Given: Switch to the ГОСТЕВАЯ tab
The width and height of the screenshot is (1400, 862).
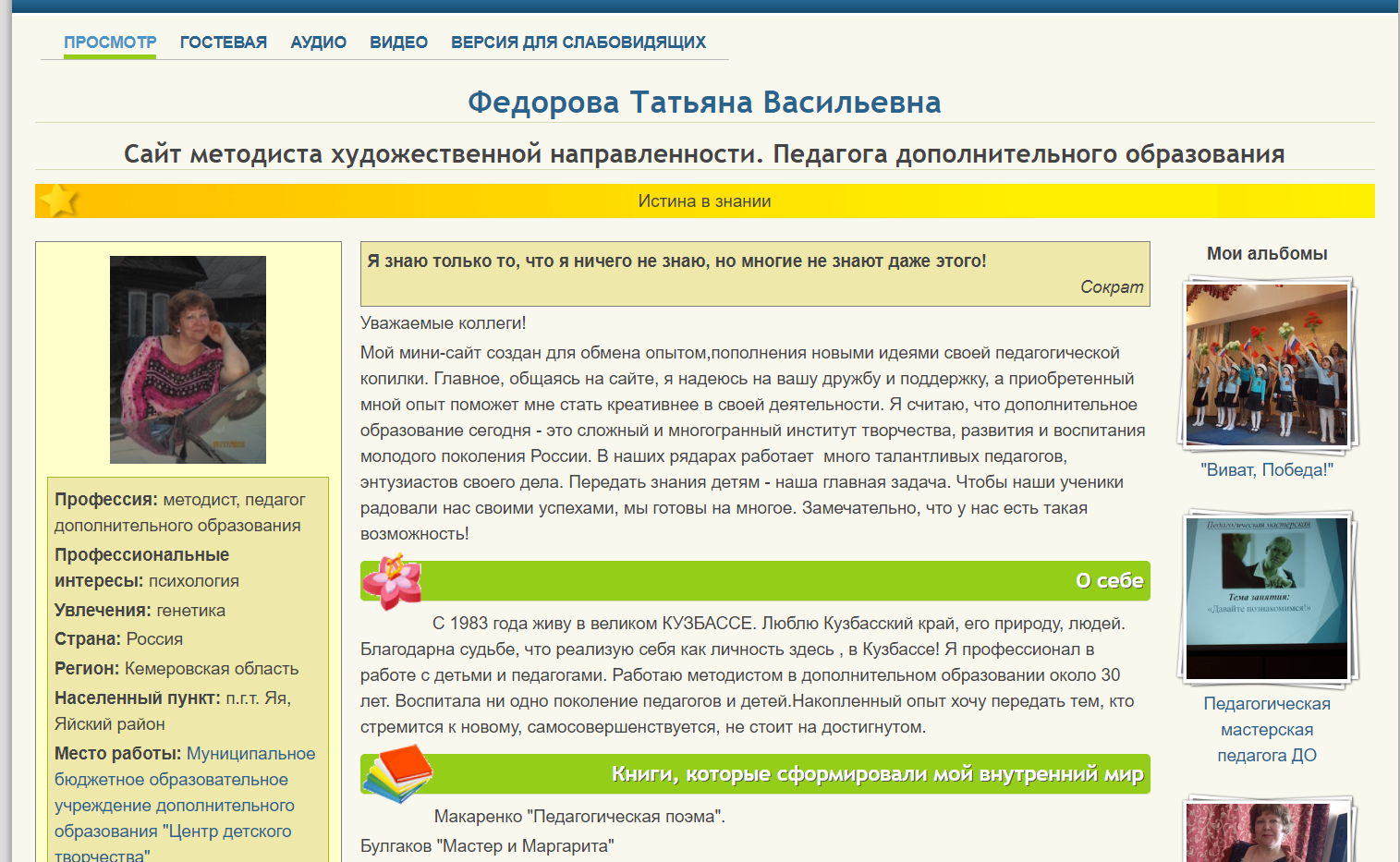Looking at the screenshot, I should pyautogui.click(x=224, y=42).
